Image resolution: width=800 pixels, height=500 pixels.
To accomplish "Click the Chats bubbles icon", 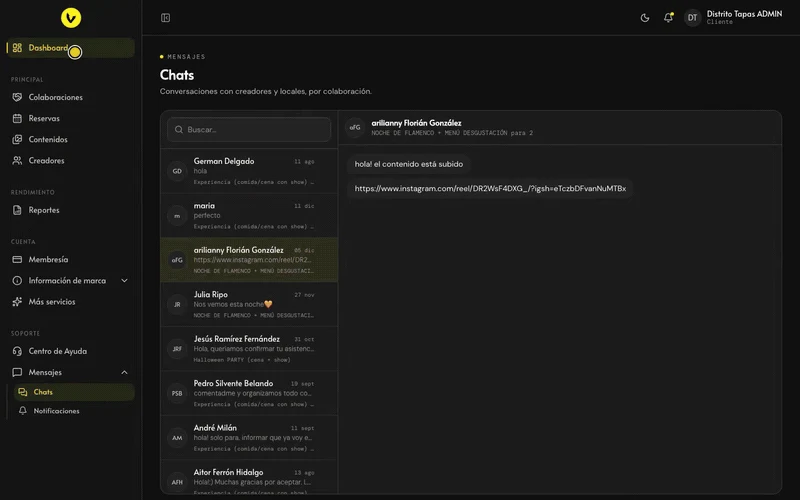I will point(22,392).
